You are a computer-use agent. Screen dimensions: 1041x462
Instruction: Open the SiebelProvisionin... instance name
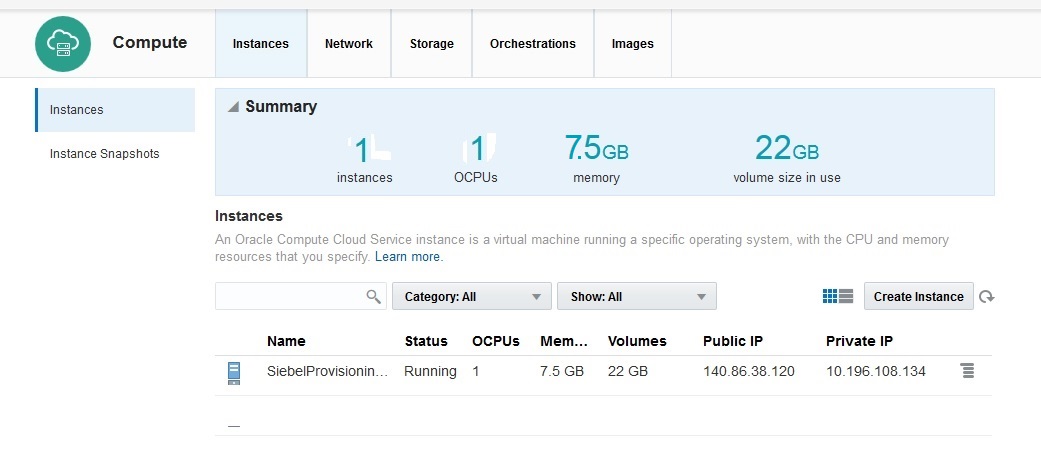click(x=327, y=371)
